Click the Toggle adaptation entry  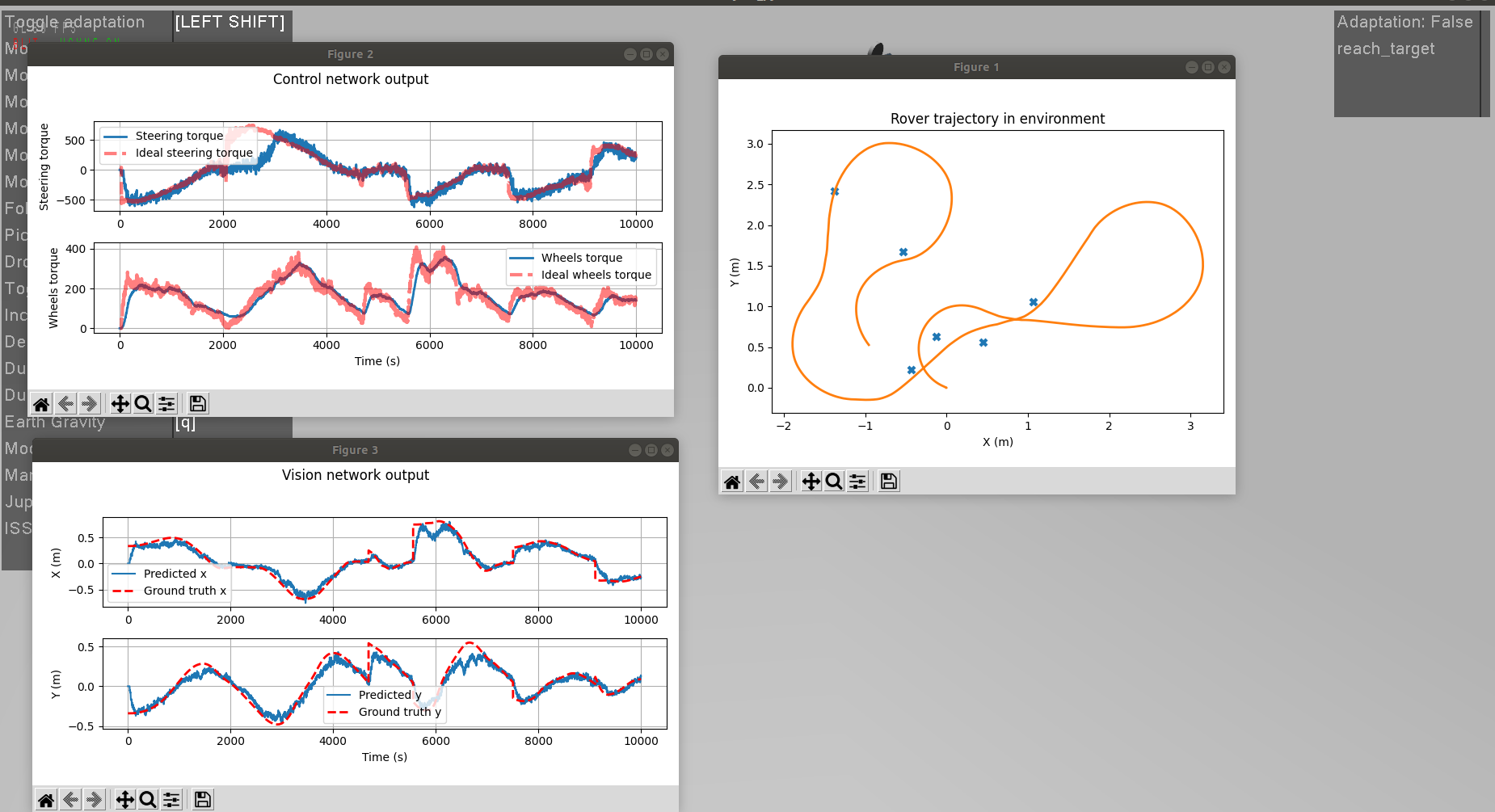pos(74,22)
